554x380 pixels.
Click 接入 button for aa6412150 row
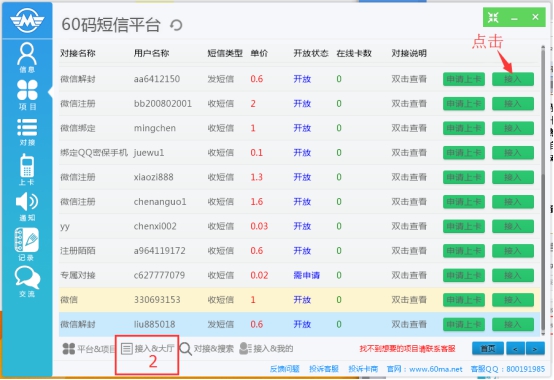tap(513, 79)
